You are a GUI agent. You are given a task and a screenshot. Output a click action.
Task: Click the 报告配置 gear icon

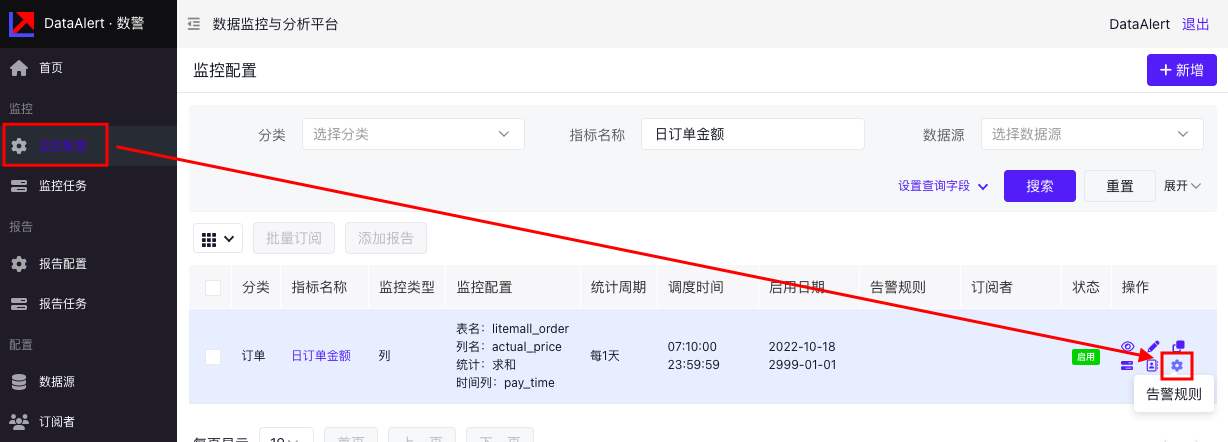pyautogui.click(x=18, y=264)
